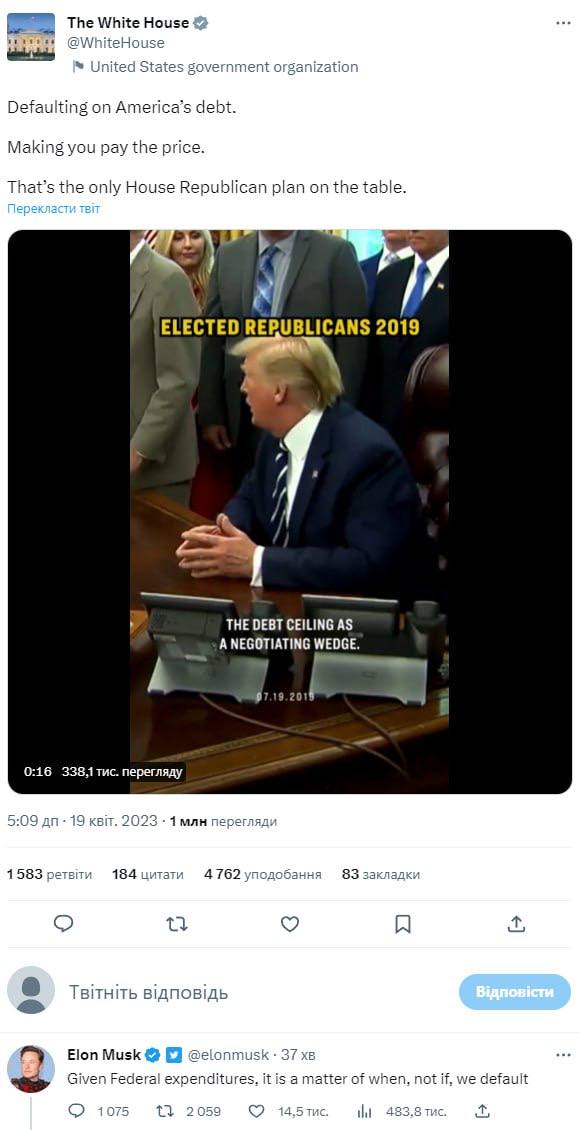Click the Відповісти reply button
Viewport: 580px width, 1130px height.
pyautogui.click(x=515, y=992)
